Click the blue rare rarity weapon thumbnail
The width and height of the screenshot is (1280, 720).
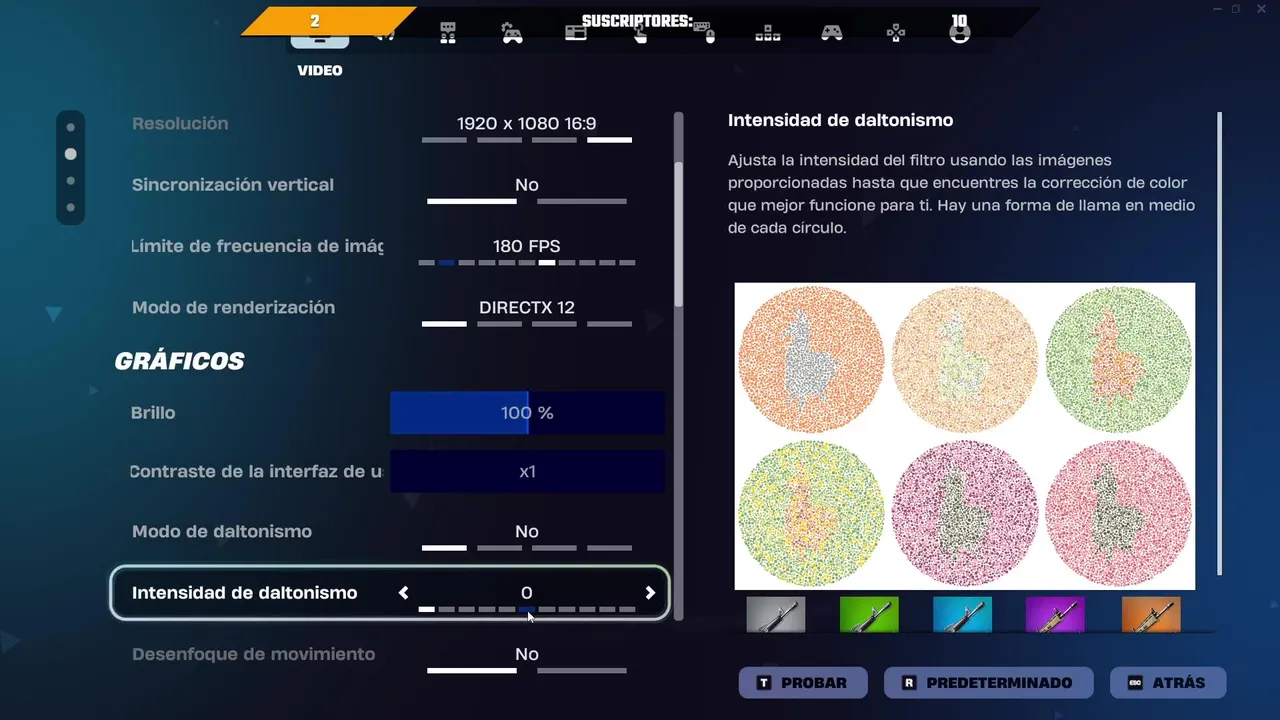coord(963,615)
